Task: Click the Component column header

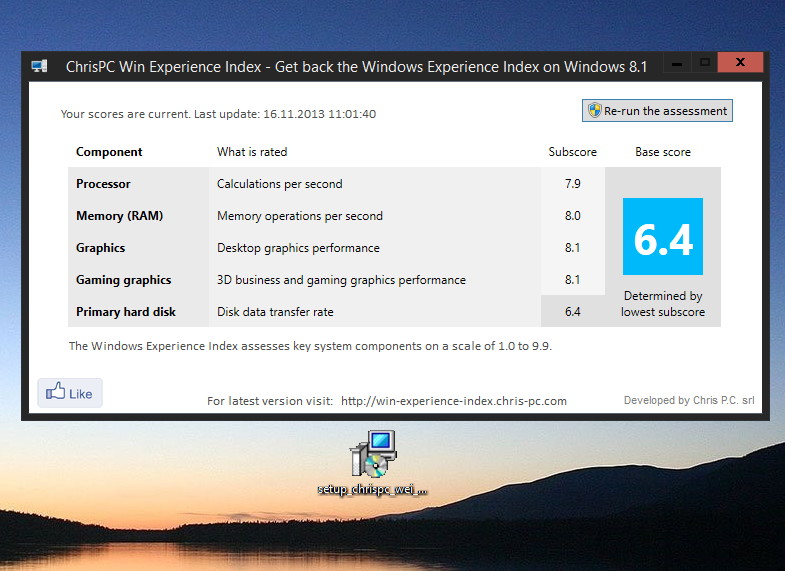Action: coord(109,152)
